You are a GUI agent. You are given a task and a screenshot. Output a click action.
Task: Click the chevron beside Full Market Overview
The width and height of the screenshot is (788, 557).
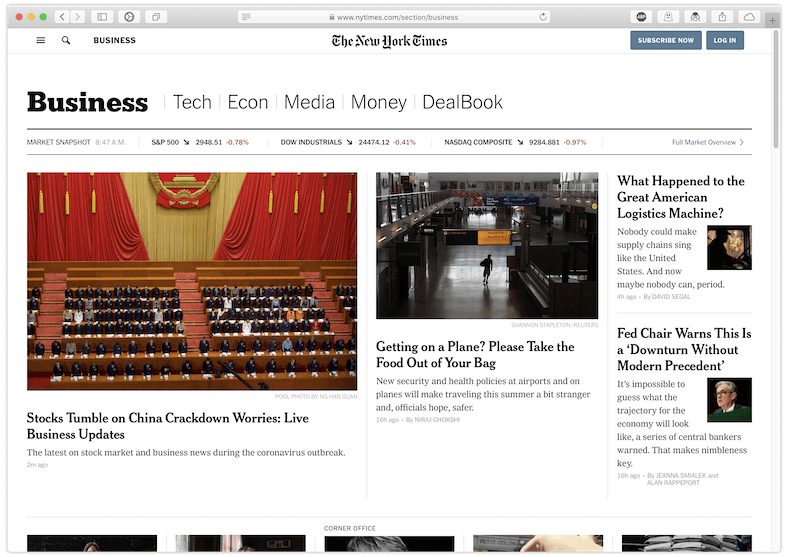pyautogui.click(x=742, y=142)
